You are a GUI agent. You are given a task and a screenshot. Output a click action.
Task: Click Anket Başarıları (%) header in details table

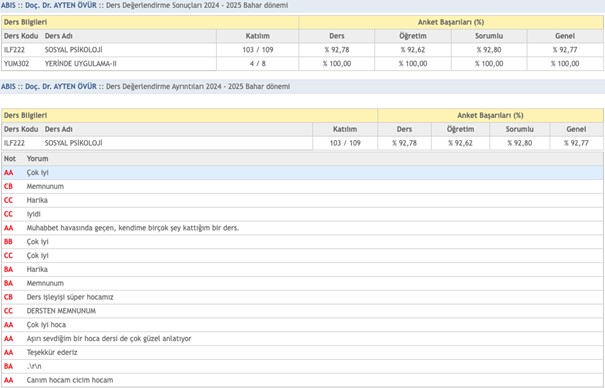[x=490, y=115]
